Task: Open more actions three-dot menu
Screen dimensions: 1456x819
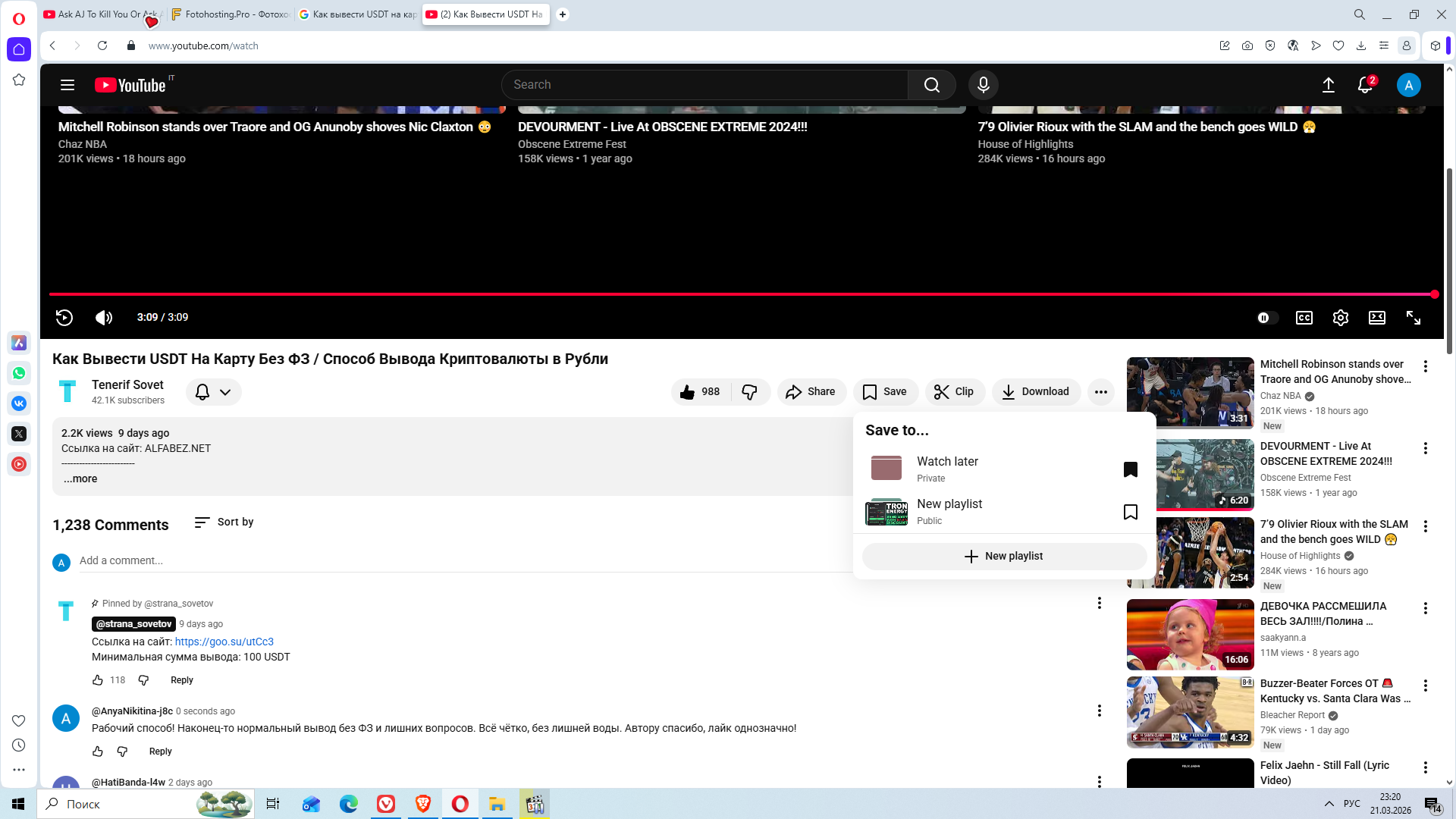Action: (1100, 392)
